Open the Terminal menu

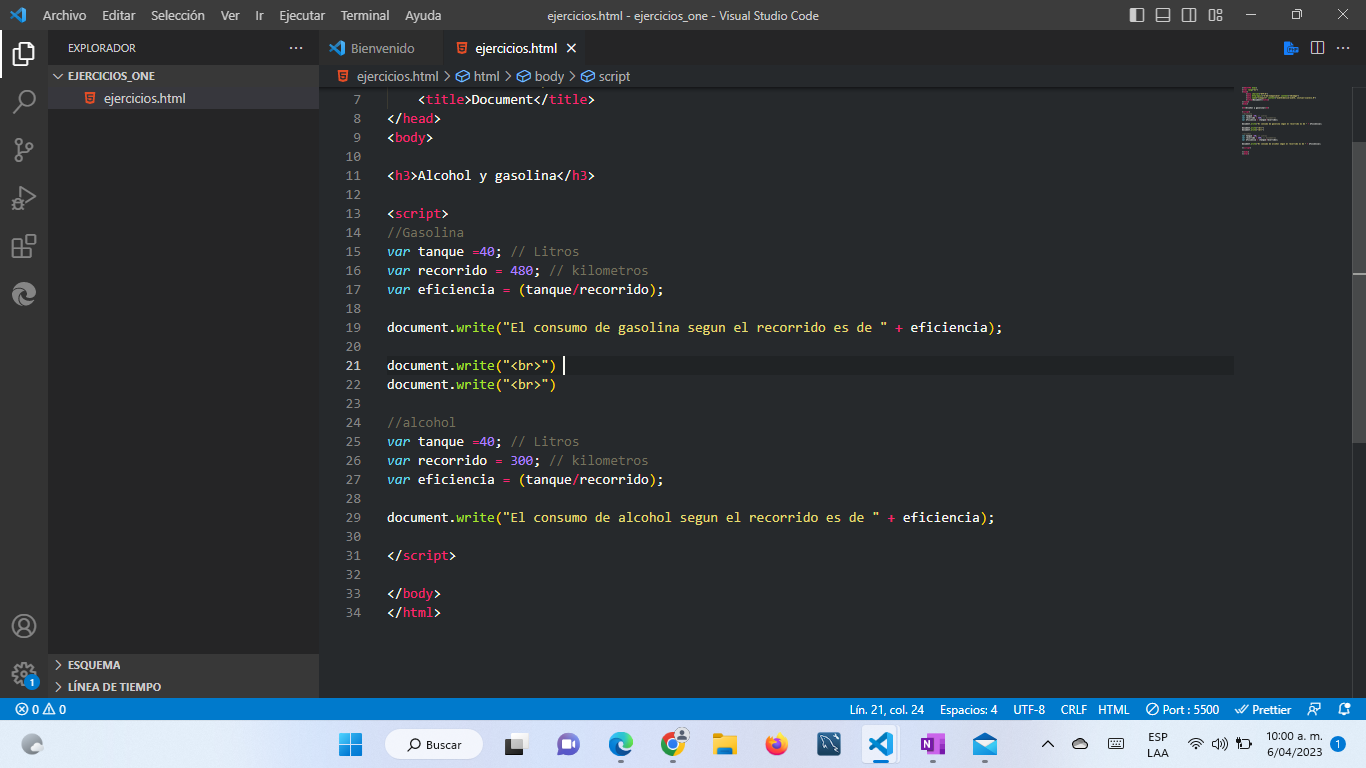click(x=364, y=15)
